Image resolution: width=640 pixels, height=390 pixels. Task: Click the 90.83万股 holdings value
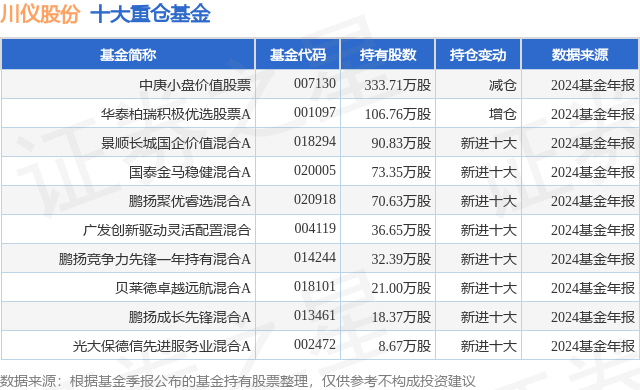coord(401,143)
